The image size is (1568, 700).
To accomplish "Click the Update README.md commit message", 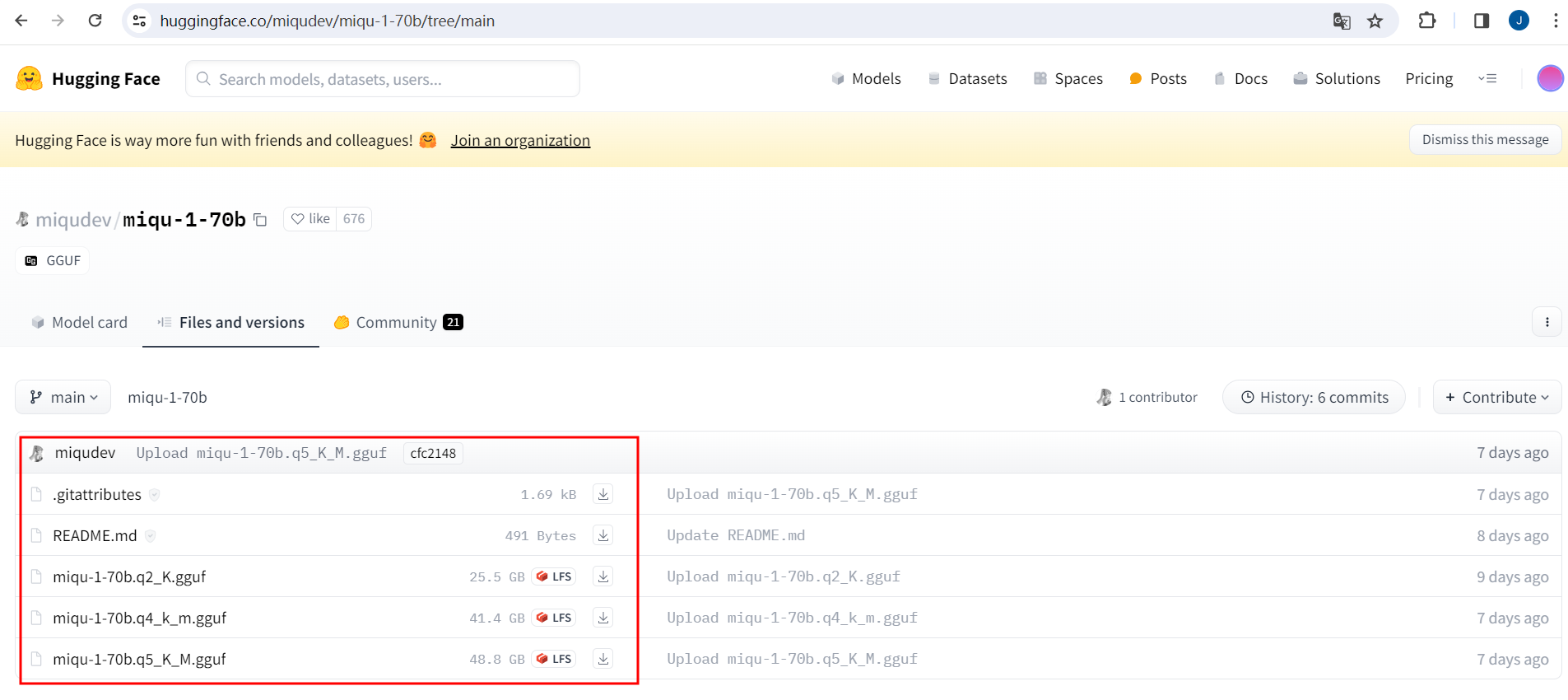I will click(736, 535).
